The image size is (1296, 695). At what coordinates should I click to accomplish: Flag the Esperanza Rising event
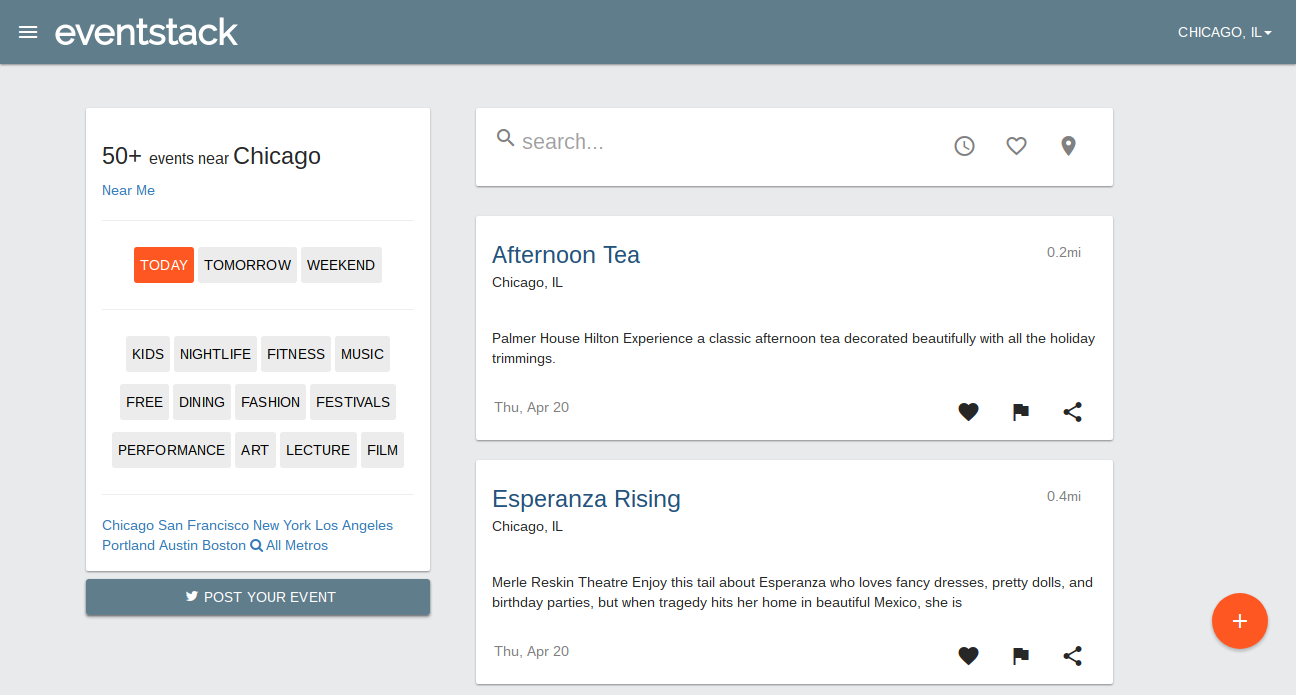pos(1020,655)
